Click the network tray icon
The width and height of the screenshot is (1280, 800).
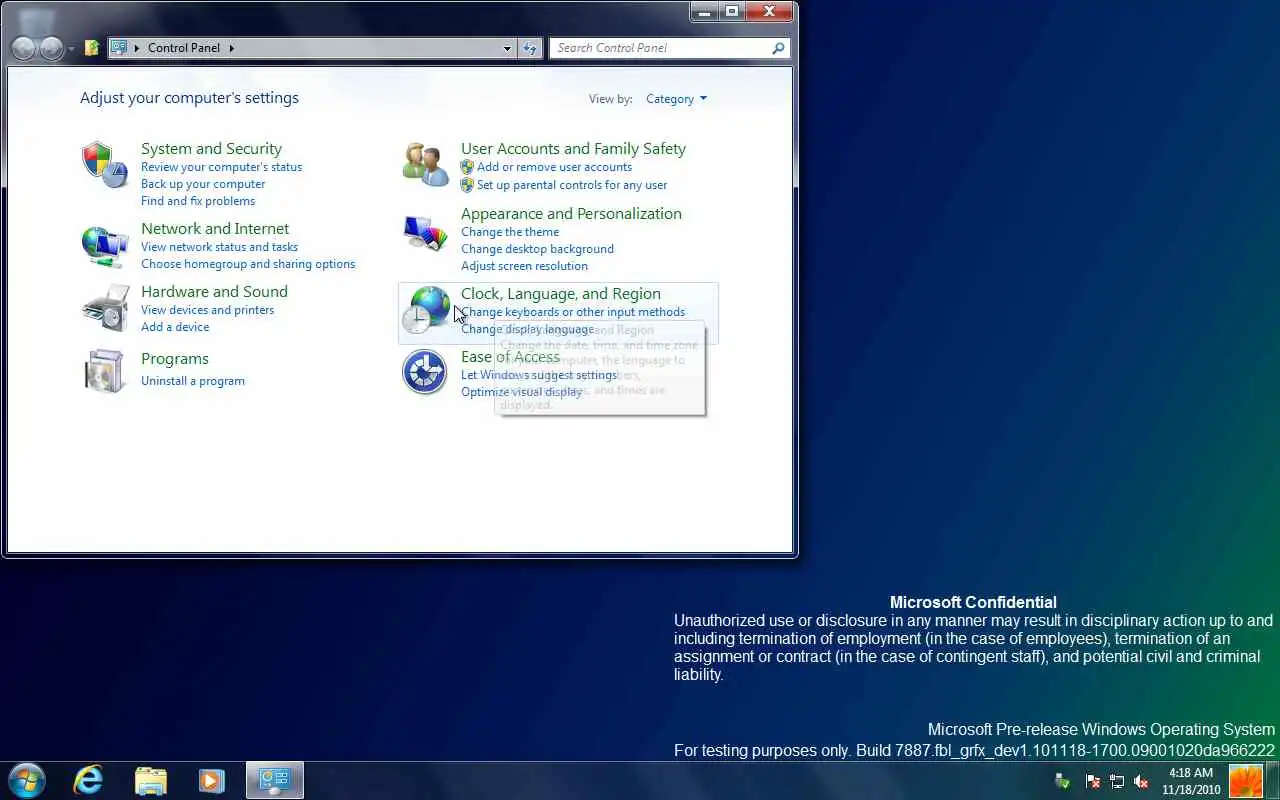point(1117,781)
